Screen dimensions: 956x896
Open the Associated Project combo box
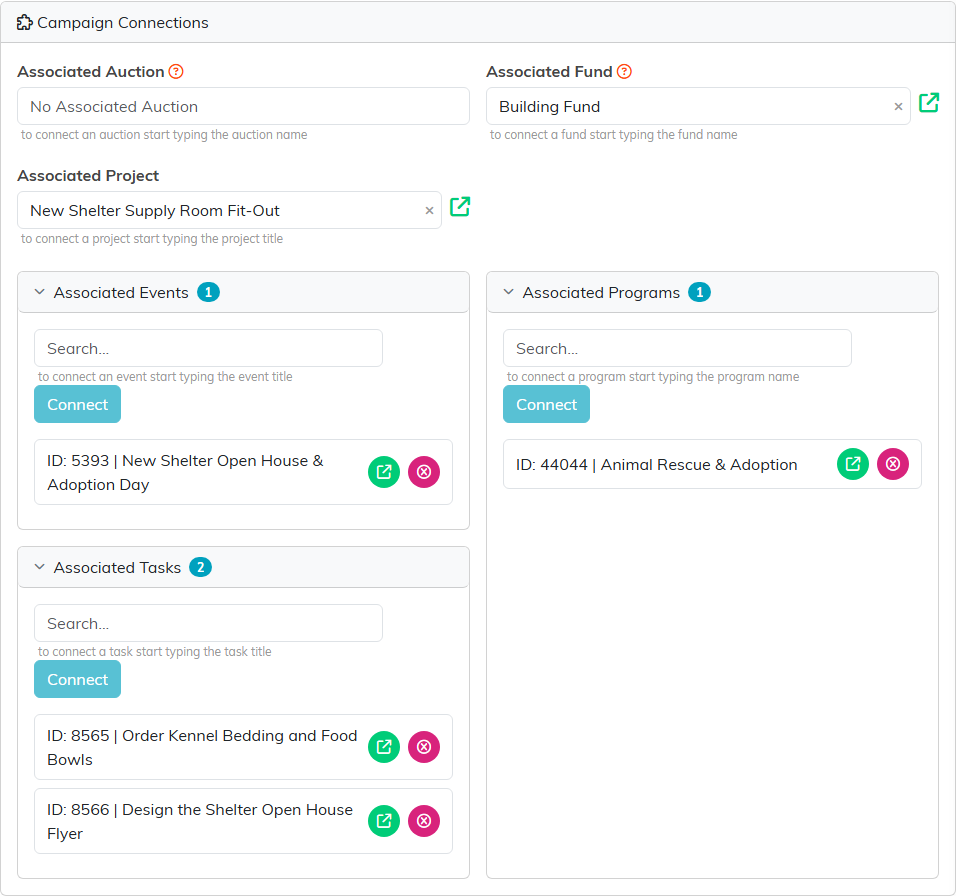click(229, 210)
